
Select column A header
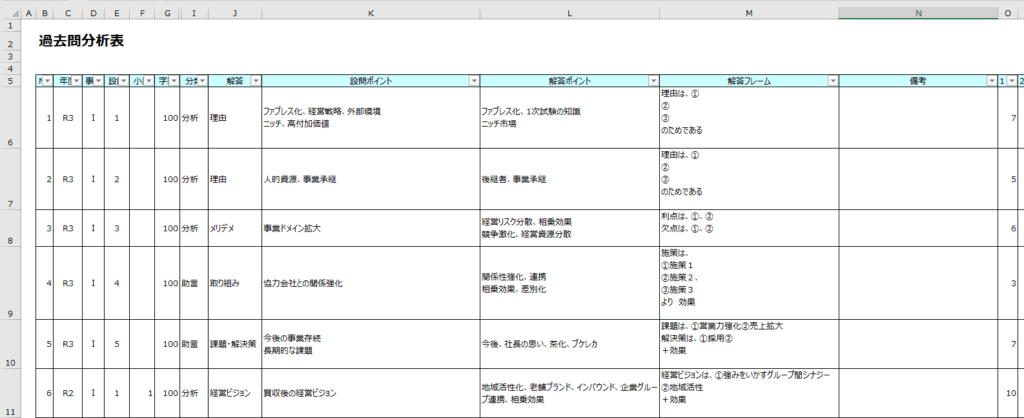tap(28, 13)
